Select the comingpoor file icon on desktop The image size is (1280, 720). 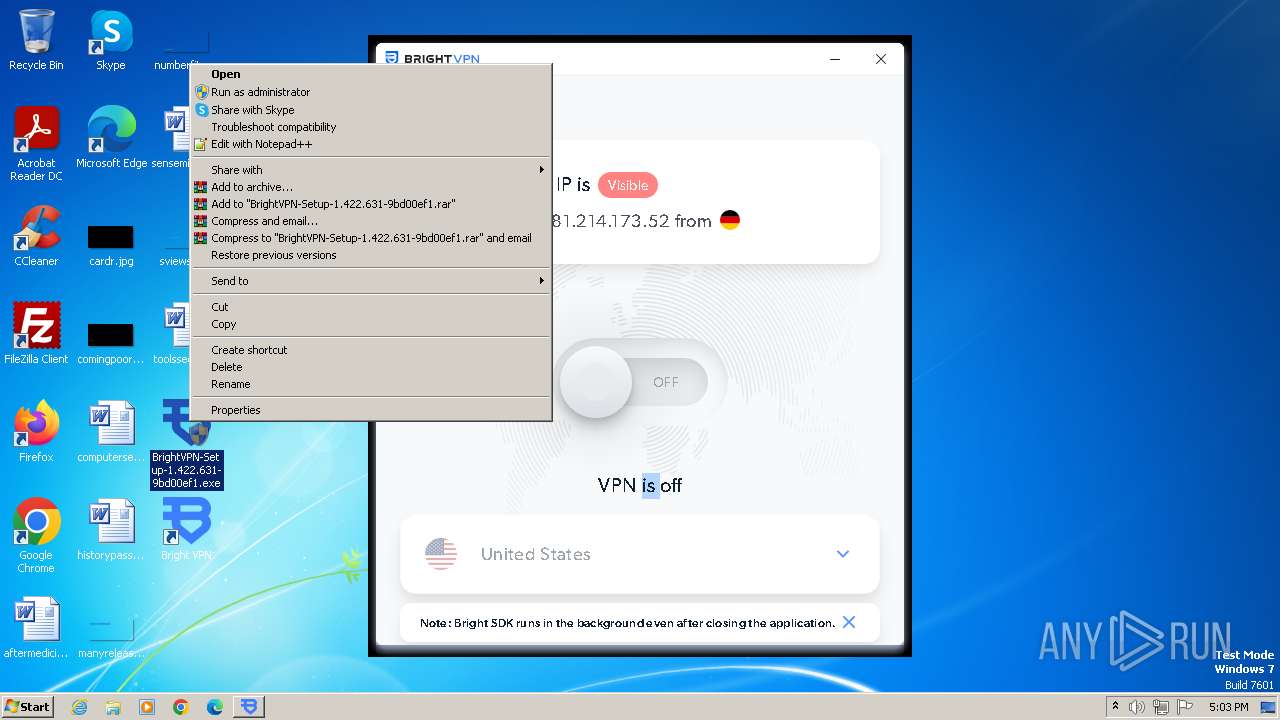coord(110,343)
